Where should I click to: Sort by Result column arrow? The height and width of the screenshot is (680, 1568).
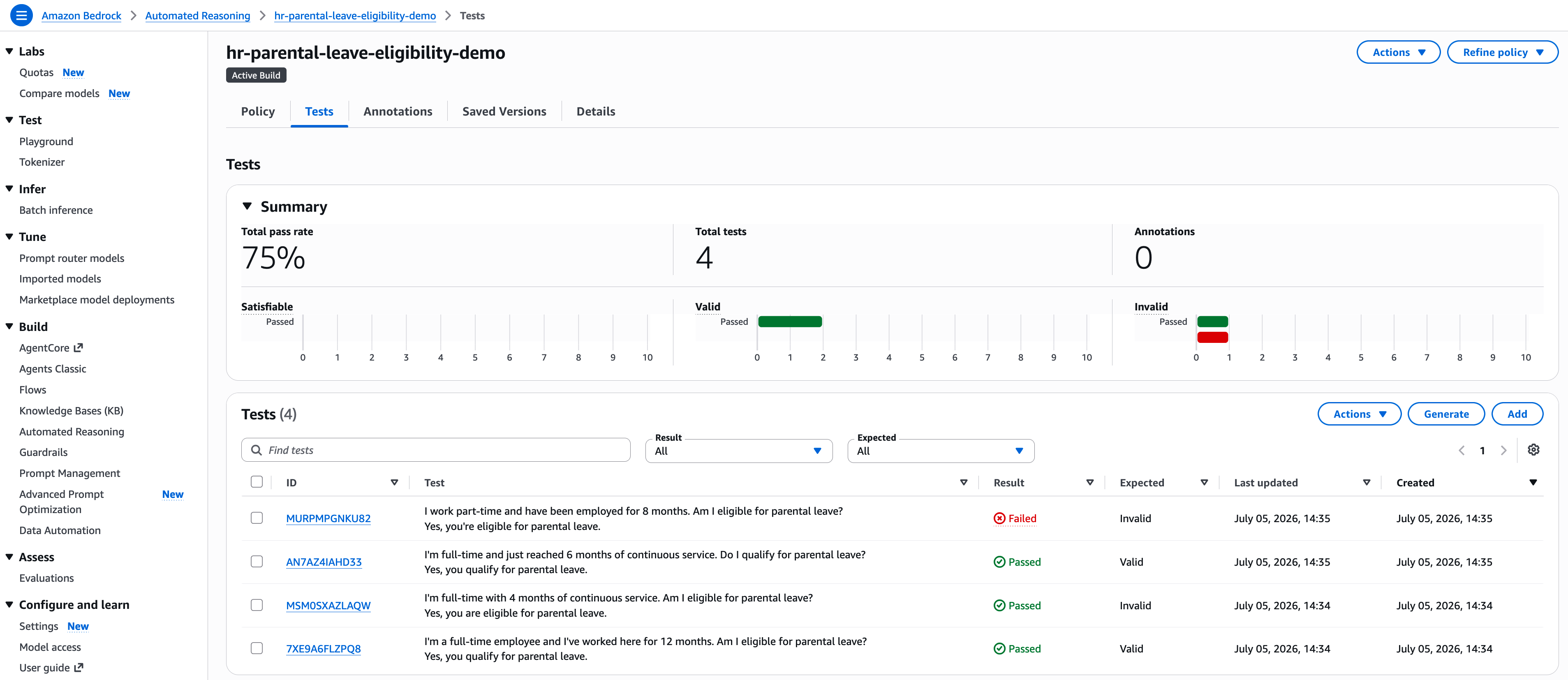(1090, 483)
